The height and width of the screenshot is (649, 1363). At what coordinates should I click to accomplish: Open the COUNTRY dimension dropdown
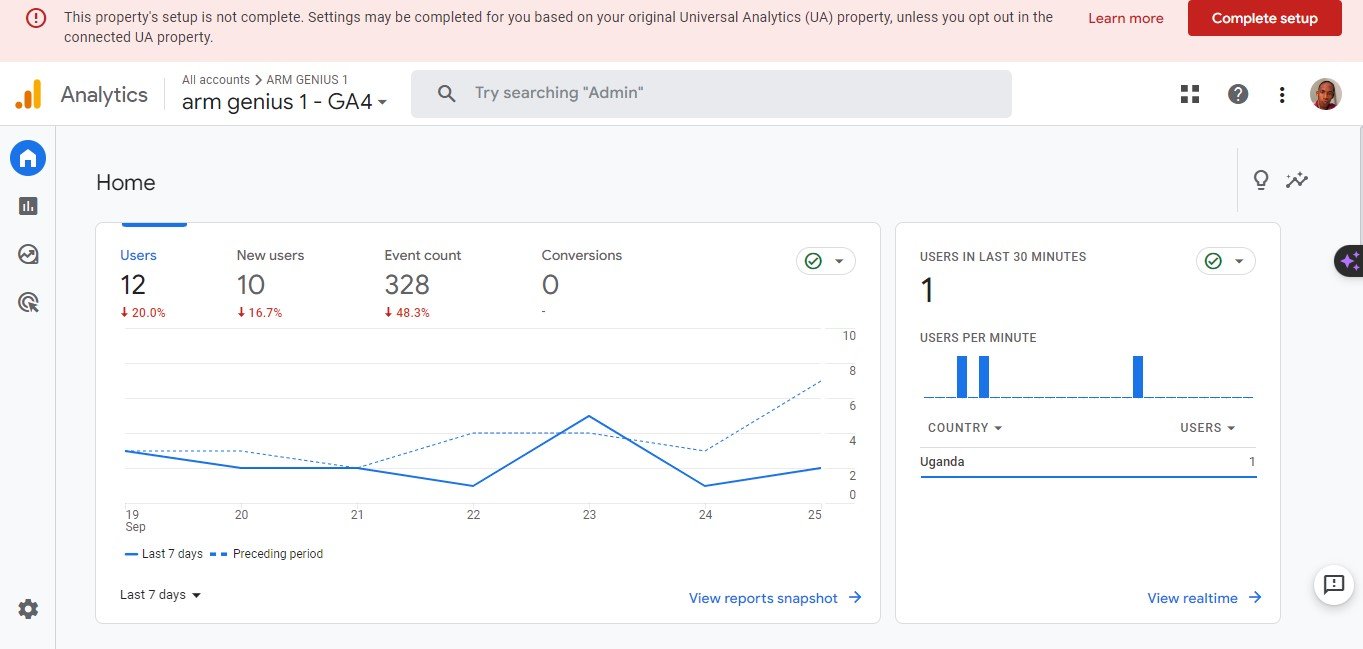(x=965, y=427)
